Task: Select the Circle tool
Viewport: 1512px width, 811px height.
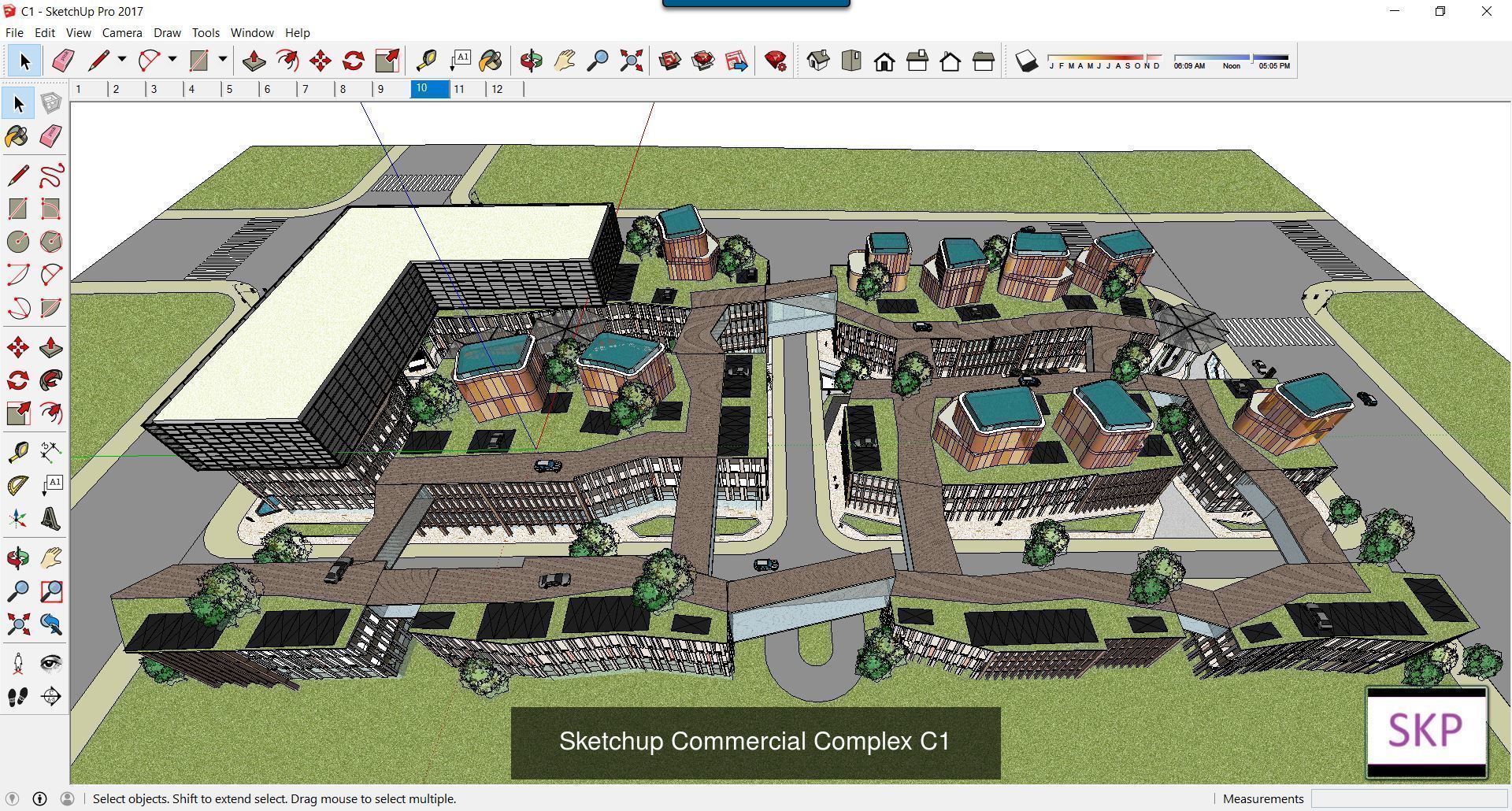Action: (x=18, y=242)
